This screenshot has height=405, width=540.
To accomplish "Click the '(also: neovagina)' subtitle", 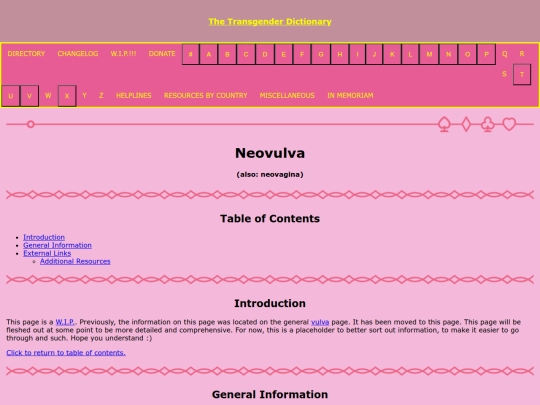I will pos(270,174).
